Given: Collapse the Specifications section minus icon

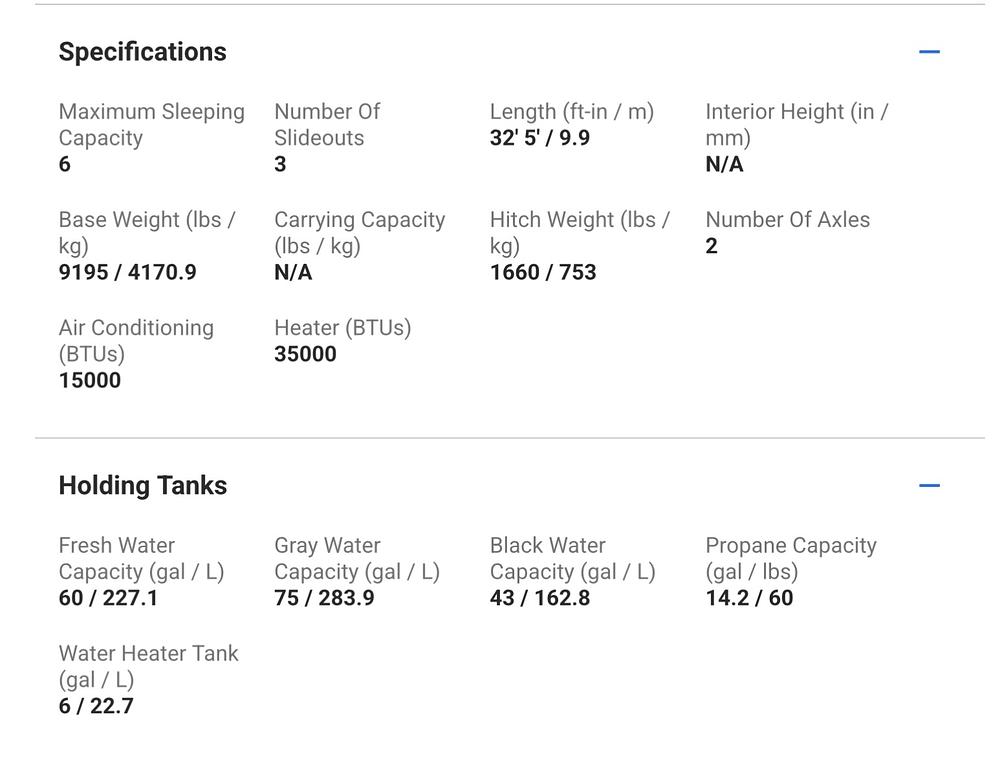Looking at the screenshot, I should point(929,52).
